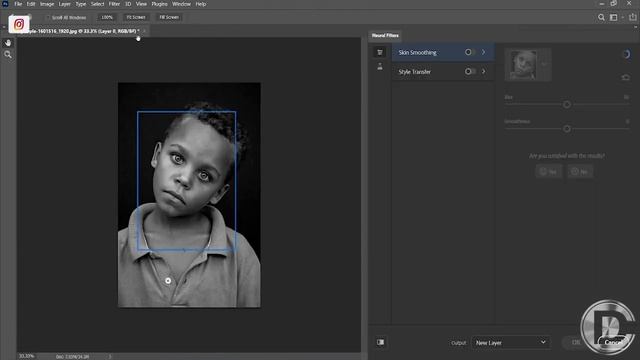Click the share document icon

pos(633,17)
